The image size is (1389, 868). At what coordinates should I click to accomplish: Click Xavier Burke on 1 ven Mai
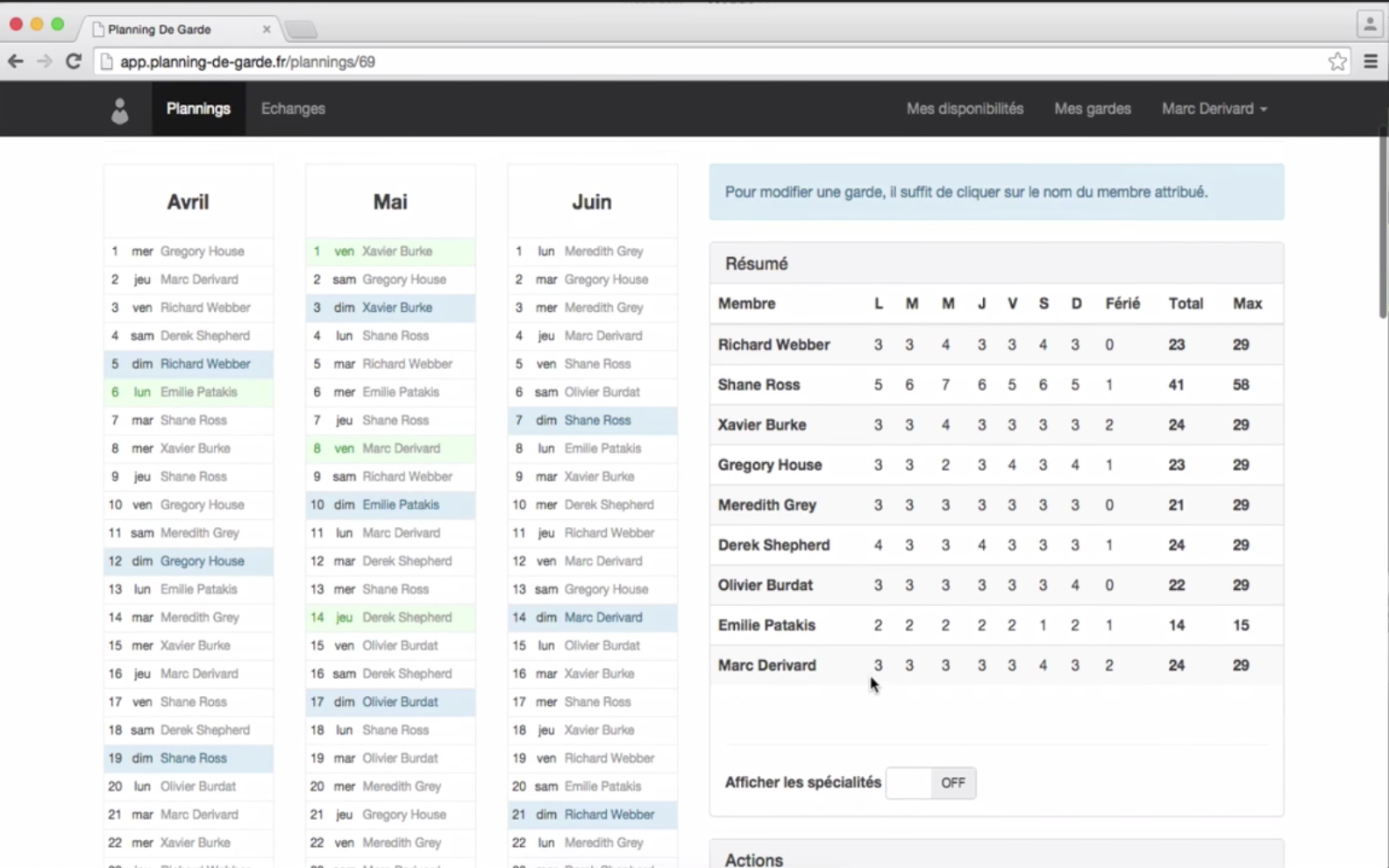396,252
